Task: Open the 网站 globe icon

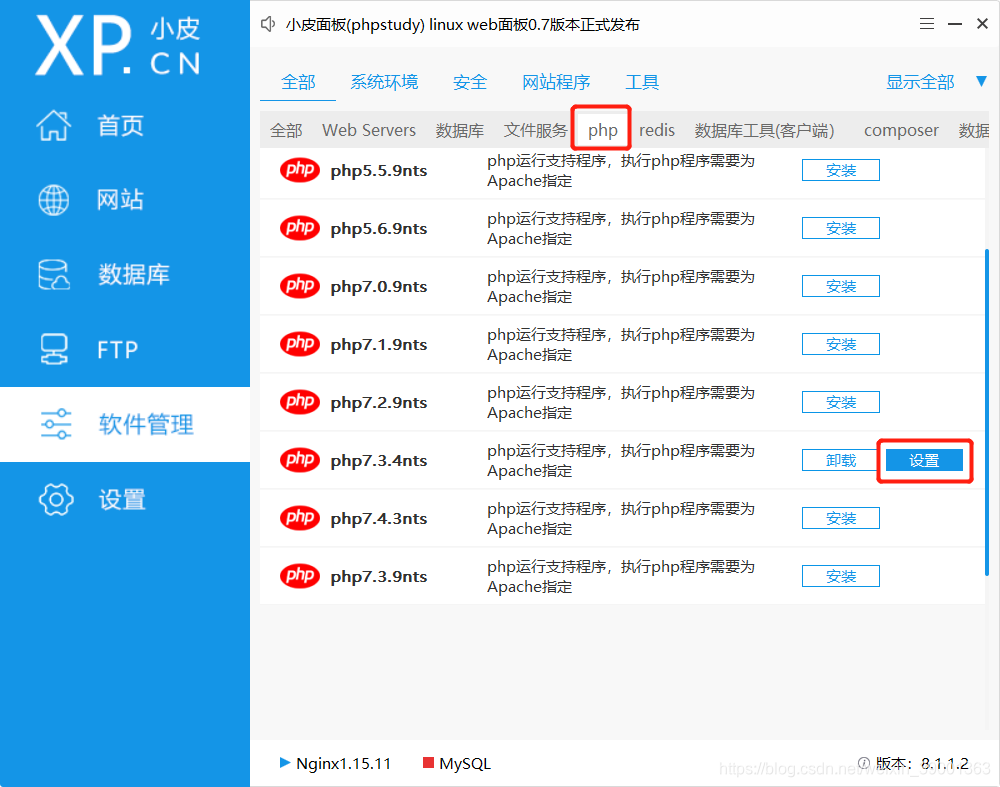Action: 54,200
